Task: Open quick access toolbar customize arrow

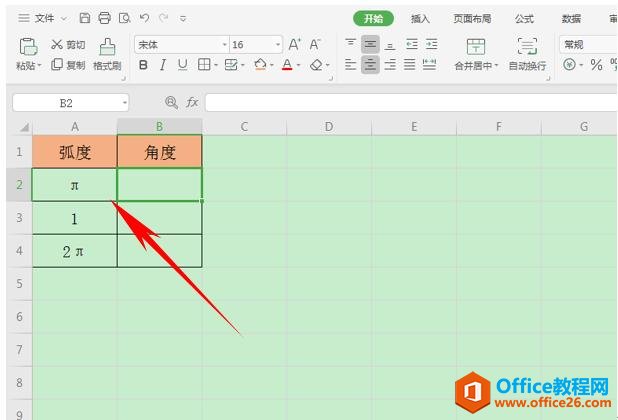Action: click(183, 18)
